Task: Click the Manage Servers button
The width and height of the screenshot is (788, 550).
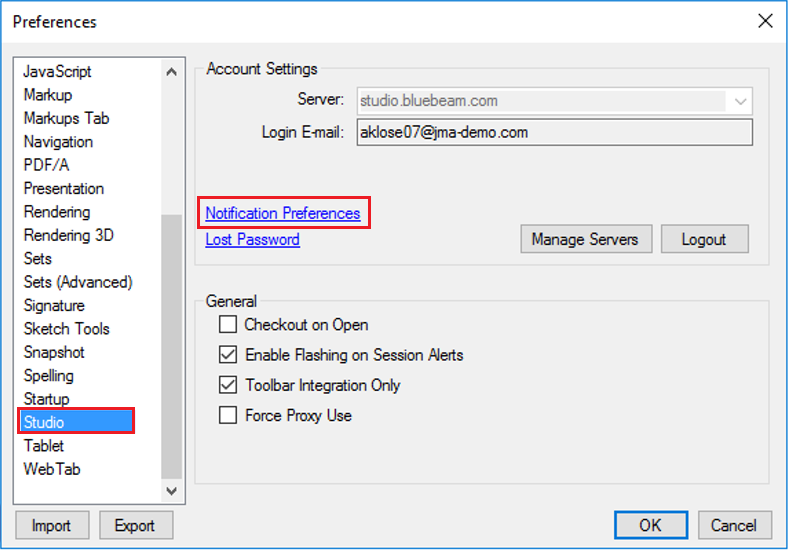Action: (586, 239)
